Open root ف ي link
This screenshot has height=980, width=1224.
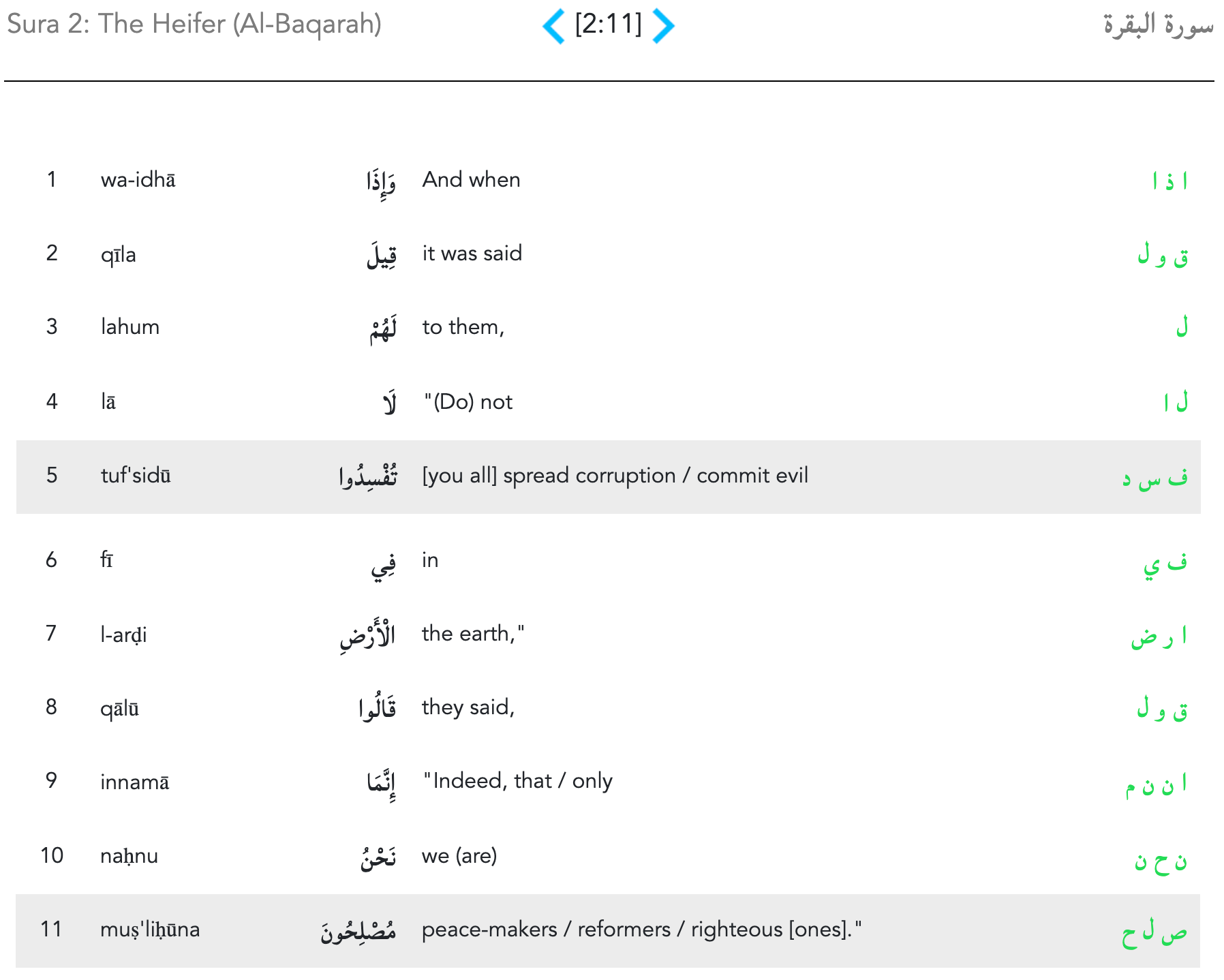tap(1165, 564)
